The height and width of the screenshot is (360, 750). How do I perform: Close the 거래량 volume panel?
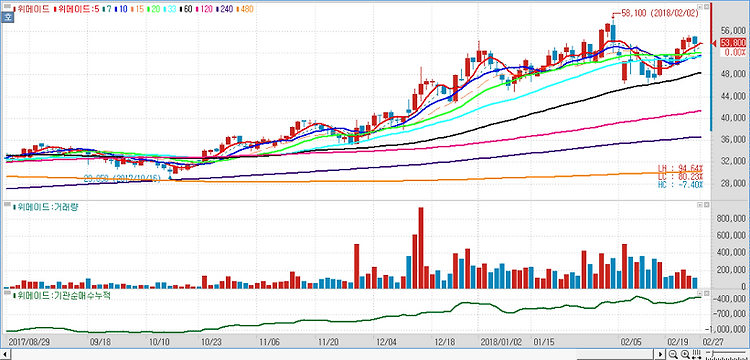tap(706, 205)
